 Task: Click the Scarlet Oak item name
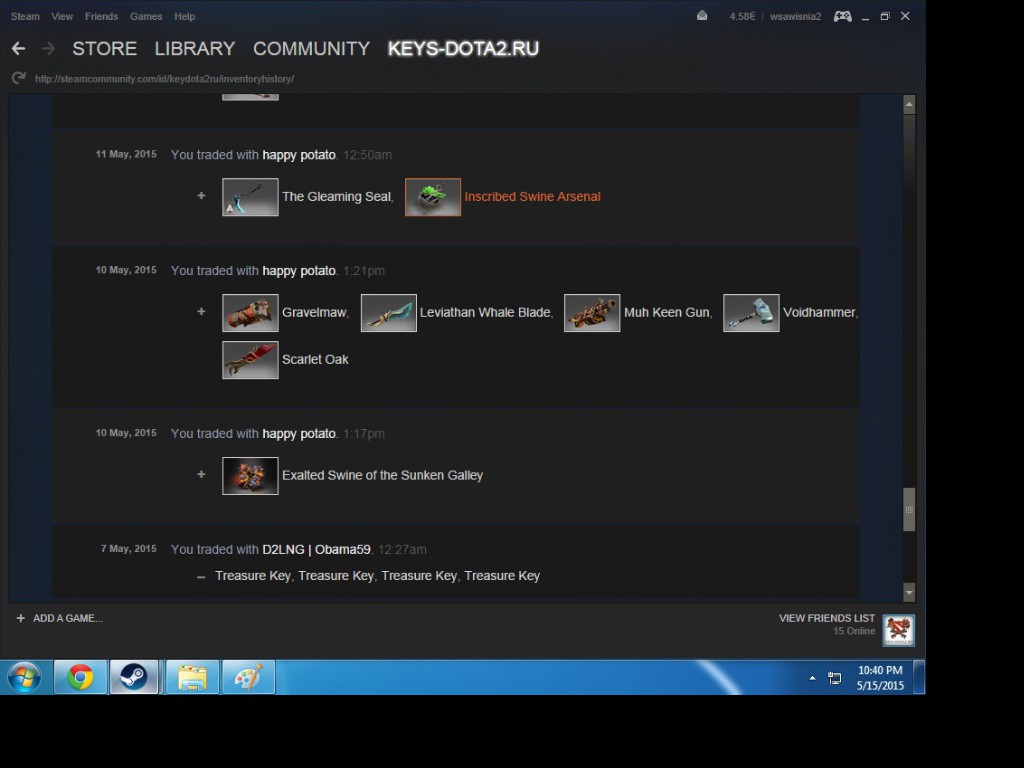(315, 359)
